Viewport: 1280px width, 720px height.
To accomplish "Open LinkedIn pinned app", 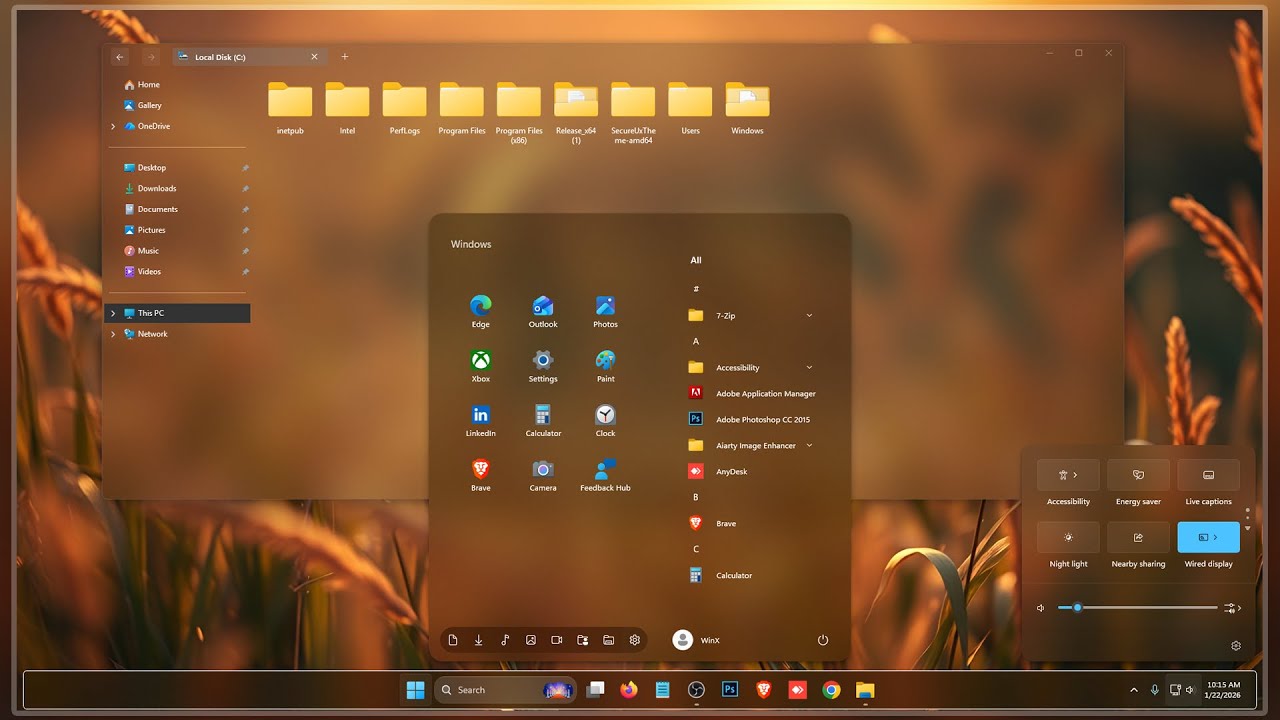I will 481,420.
